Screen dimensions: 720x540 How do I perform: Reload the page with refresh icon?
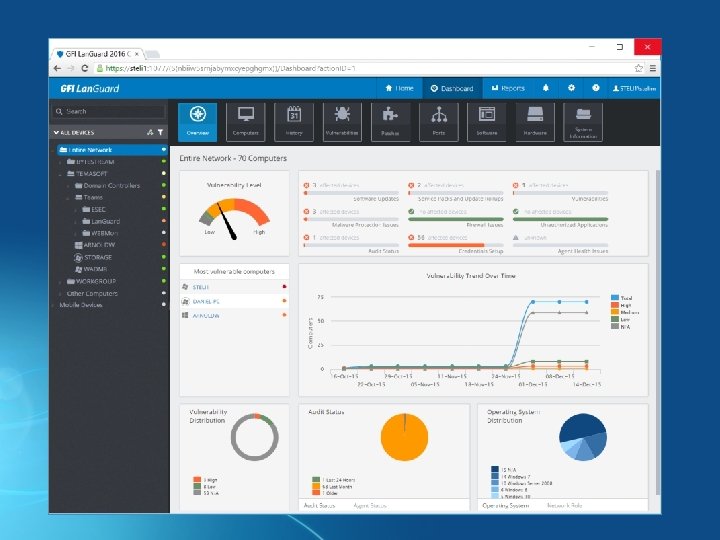pyautogui.click(x=84, y=68)
